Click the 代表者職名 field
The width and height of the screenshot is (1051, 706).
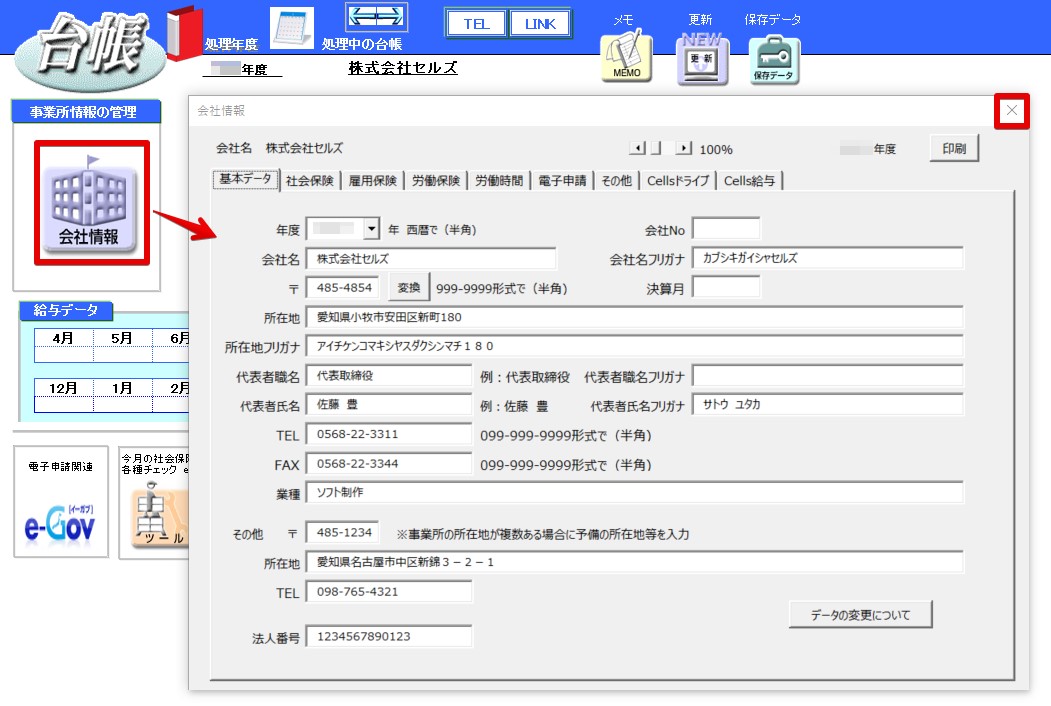389,375
